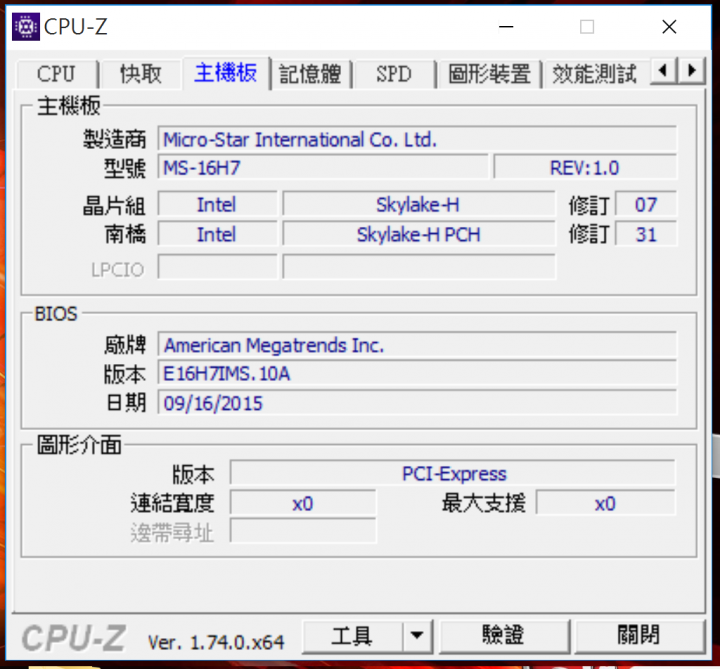Click the empty 邊帶尋址 field
The width and height of the screenshot is (720, 669).
[x=303, y=532]
